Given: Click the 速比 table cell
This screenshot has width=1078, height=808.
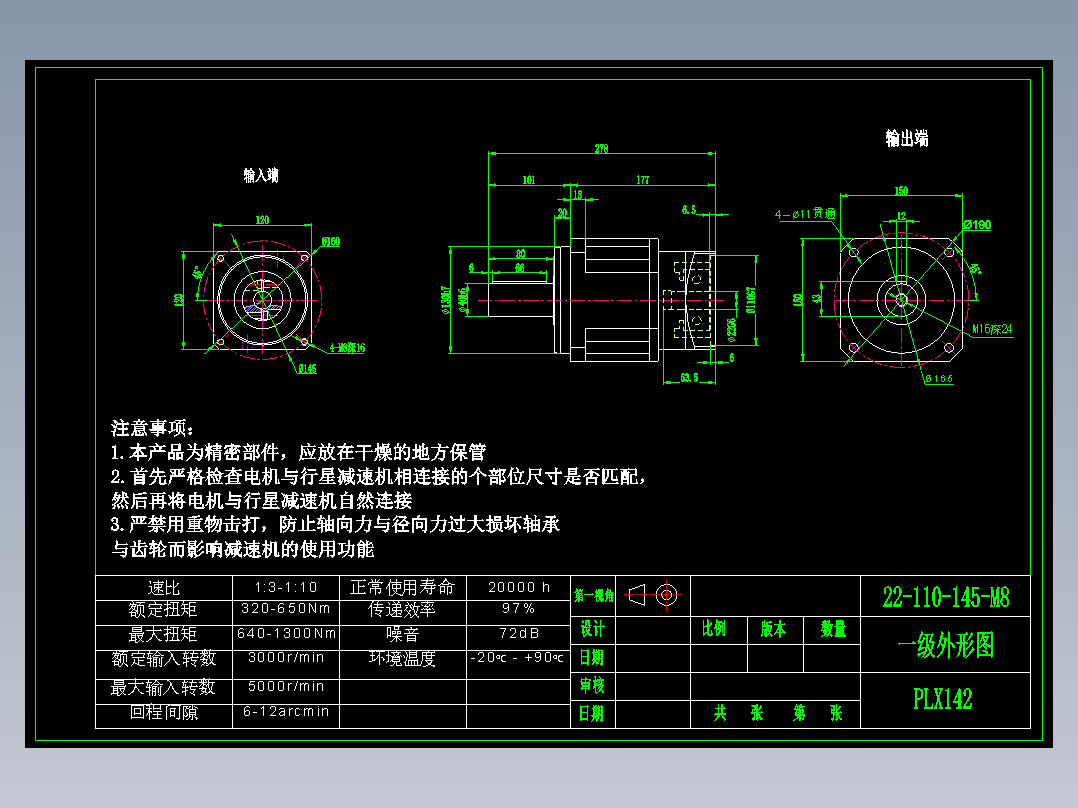Looking at the screenshot, I should point(162,587).
